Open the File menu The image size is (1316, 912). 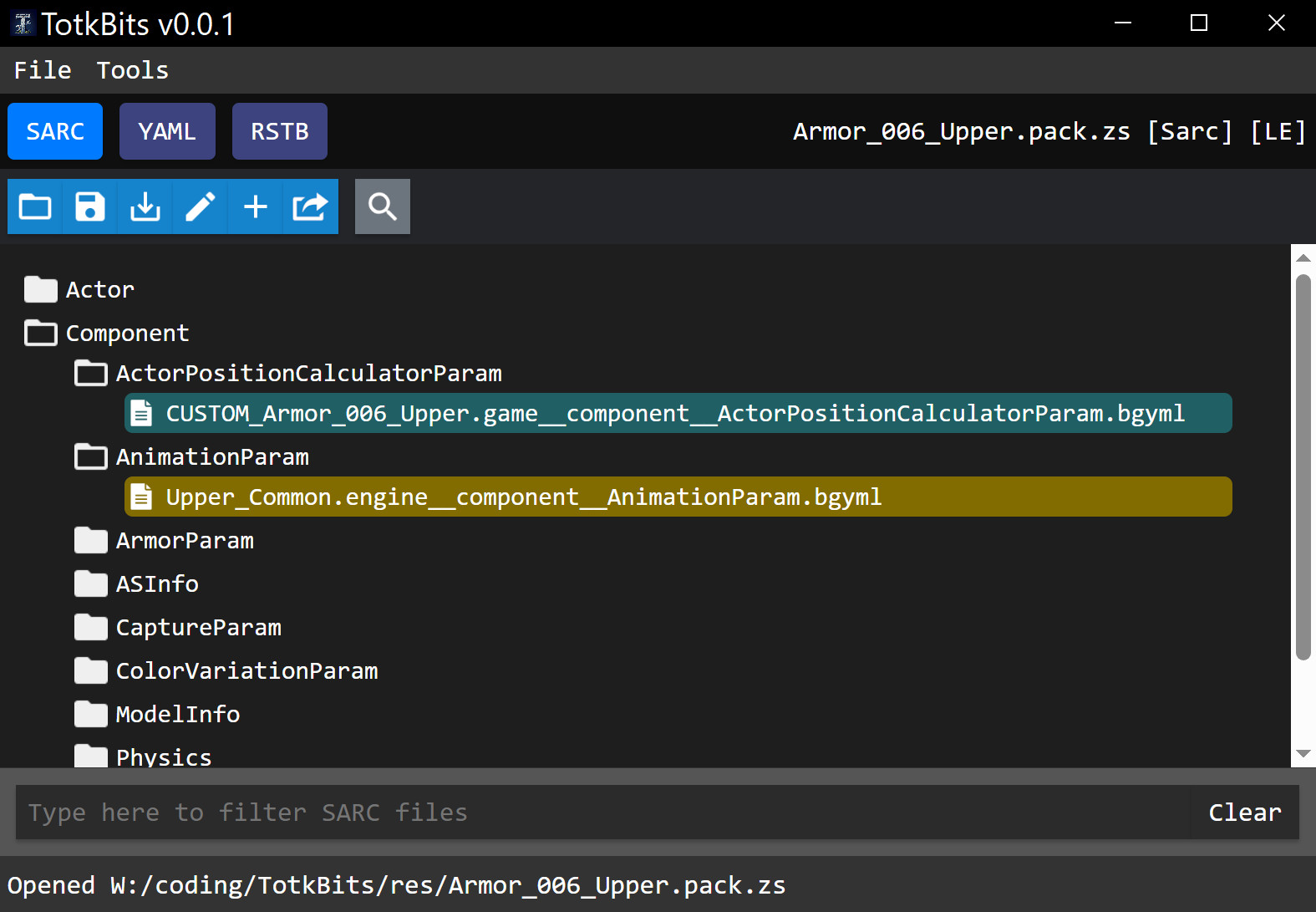[43, 70]
